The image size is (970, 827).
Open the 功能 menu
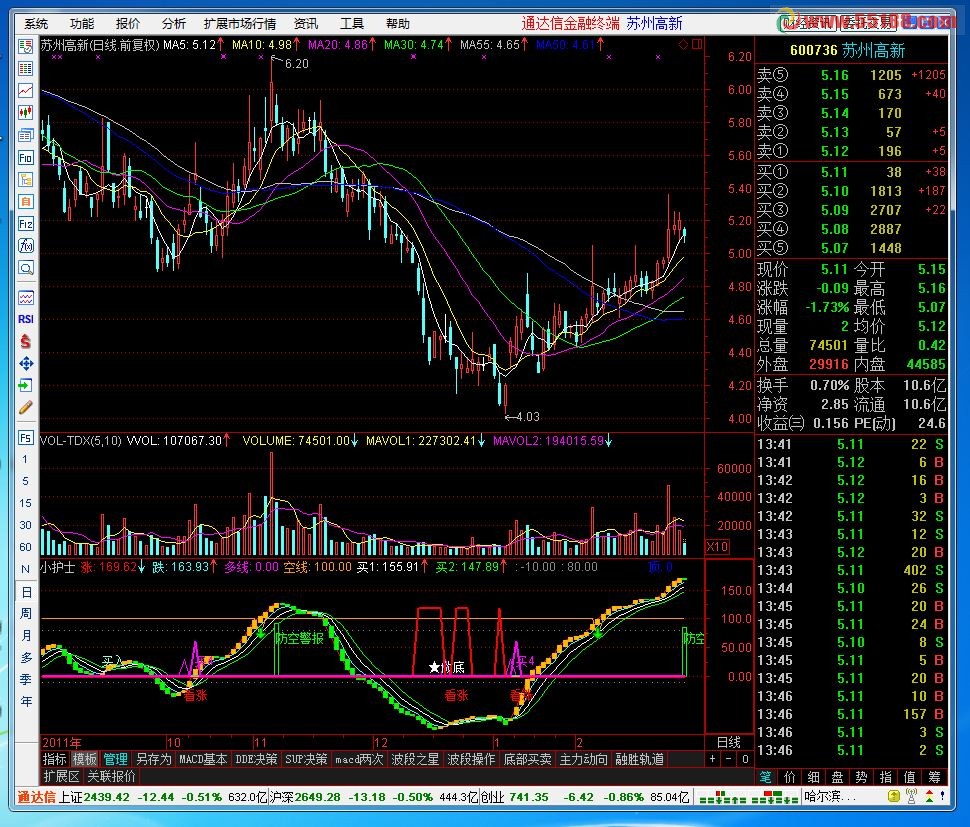click(82, 24)
